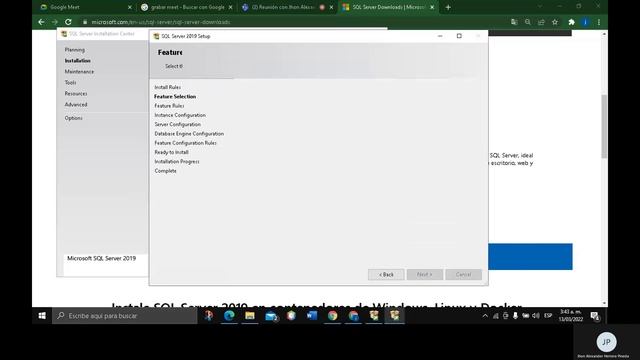Click the Server Configuration step
Image resolution: width=640 pixels, height=360 pixels.
point(178,124)
